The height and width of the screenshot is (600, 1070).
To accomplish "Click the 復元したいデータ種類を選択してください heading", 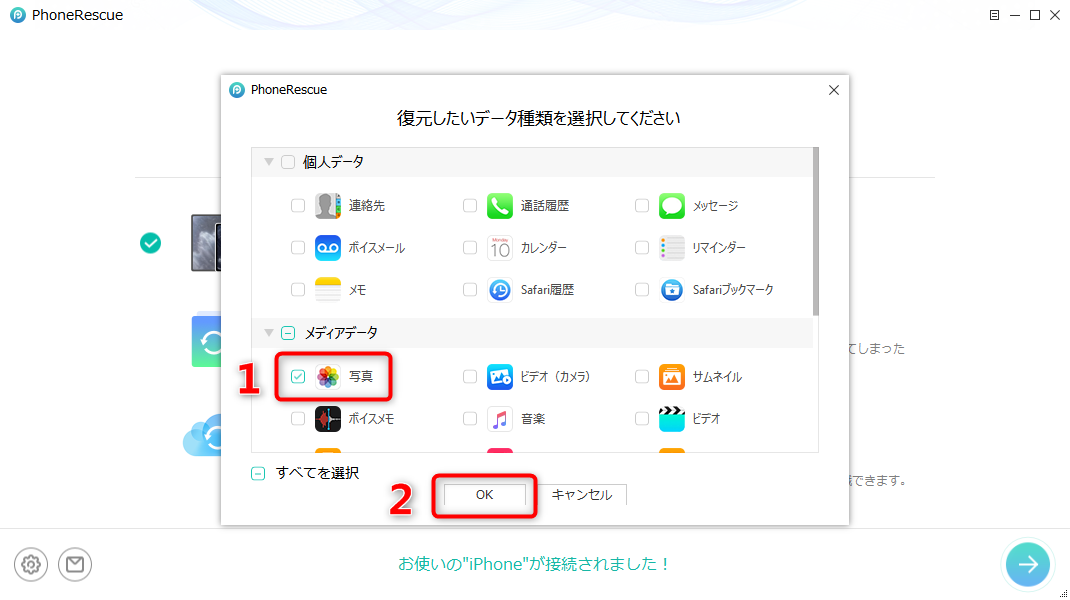I will tap(538, 118).
